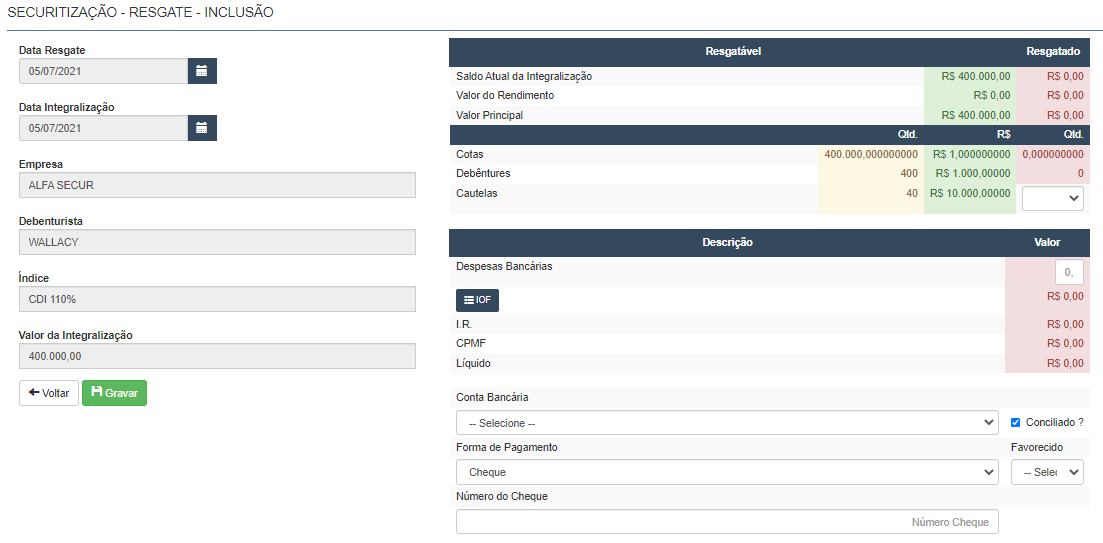Image resolution: width=1103 pixels, height=543 pixels.
Task: Click the Descrição table header
Action: tap(727, 242)
